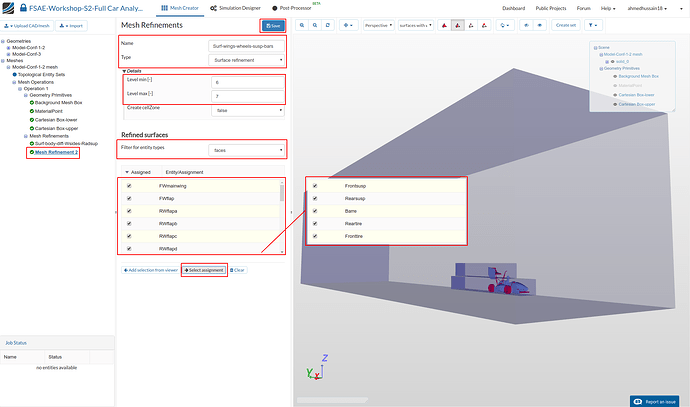This screenshot has height=407, width=690.
Task: Toggle visibility of MaterialPoint in scene tree
Action: 615,86
